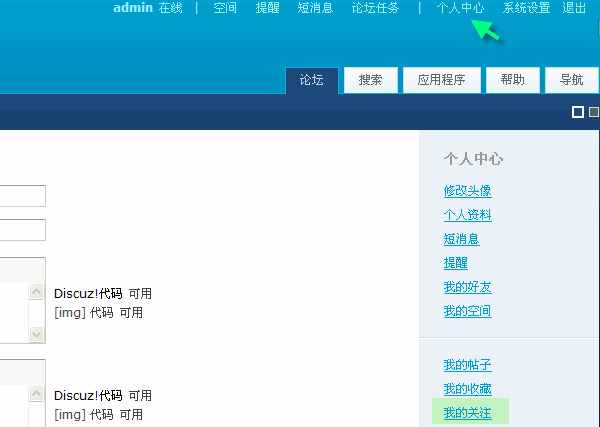Screen dimensions: 600x427
Task: Click the gray square icon beside it
Action: [594, 112]
